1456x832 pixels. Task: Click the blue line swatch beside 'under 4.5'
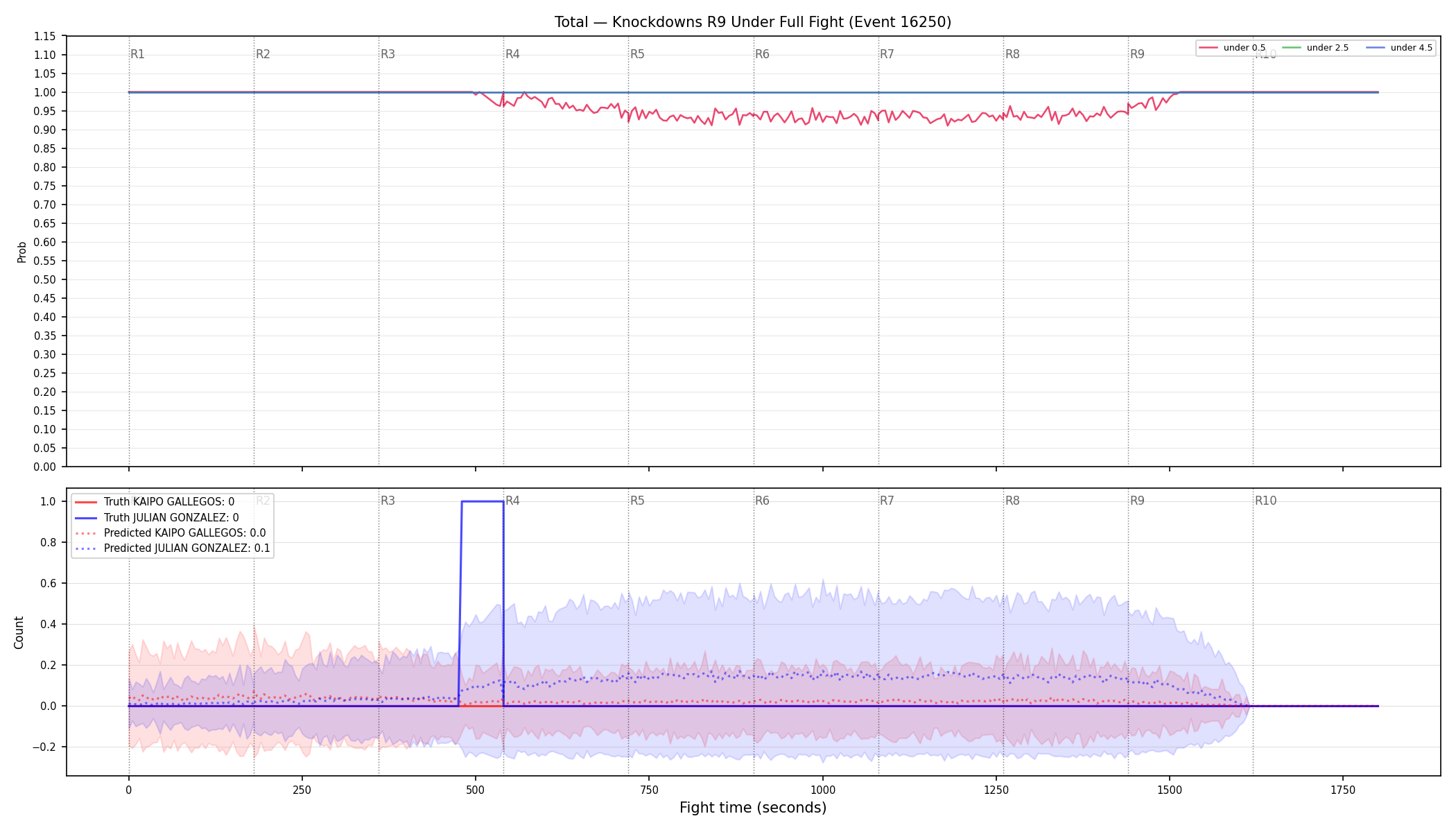pyautogui.click(x=1376, y=48)
